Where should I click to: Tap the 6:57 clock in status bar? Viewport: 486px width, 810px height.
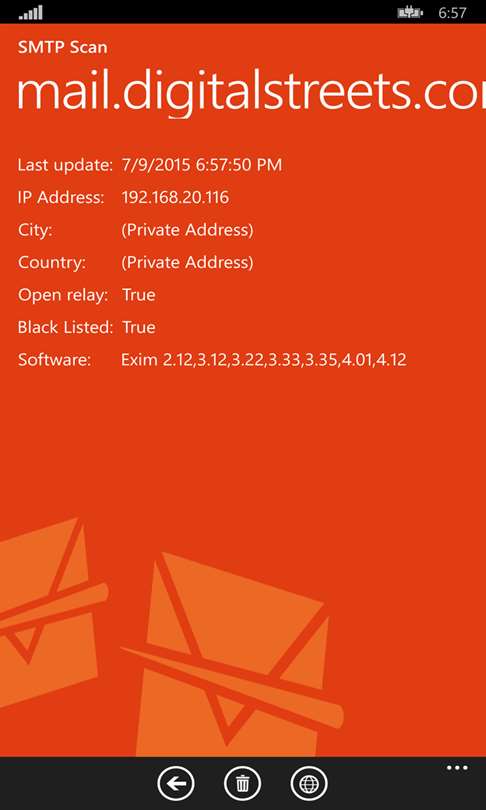click(452, 13)
